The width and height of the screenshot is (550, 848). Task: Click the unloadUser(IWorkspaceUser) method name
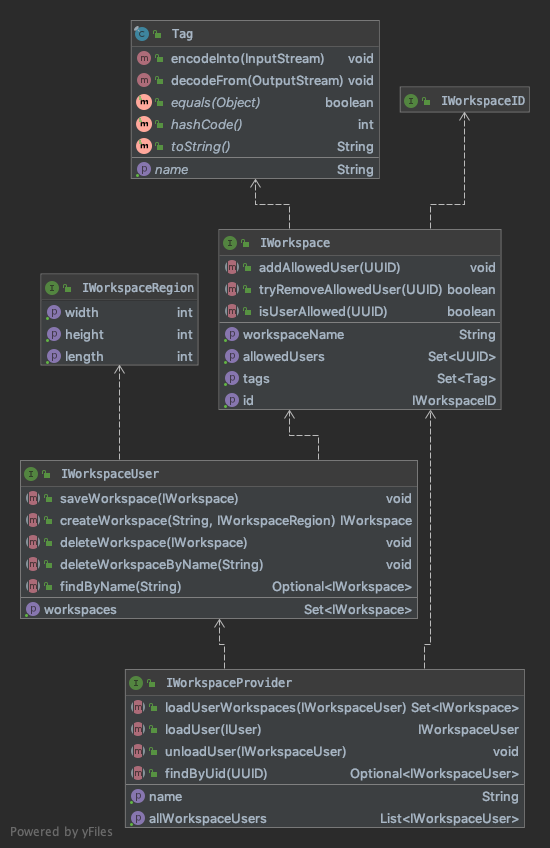click(255, 751)
